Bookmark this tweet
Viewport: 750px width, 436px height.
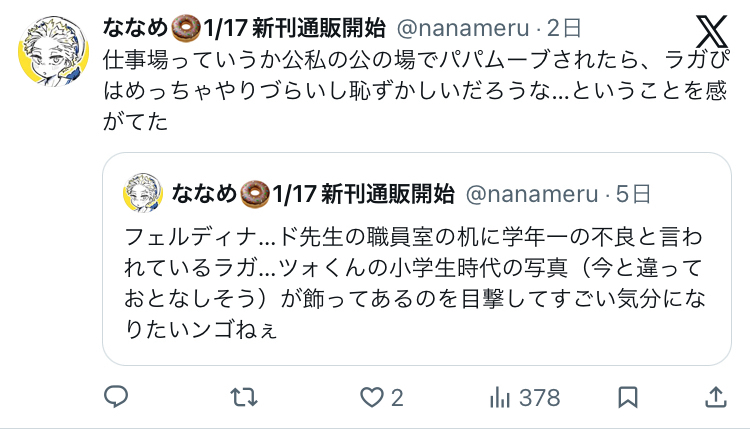(x=628, y=397)
